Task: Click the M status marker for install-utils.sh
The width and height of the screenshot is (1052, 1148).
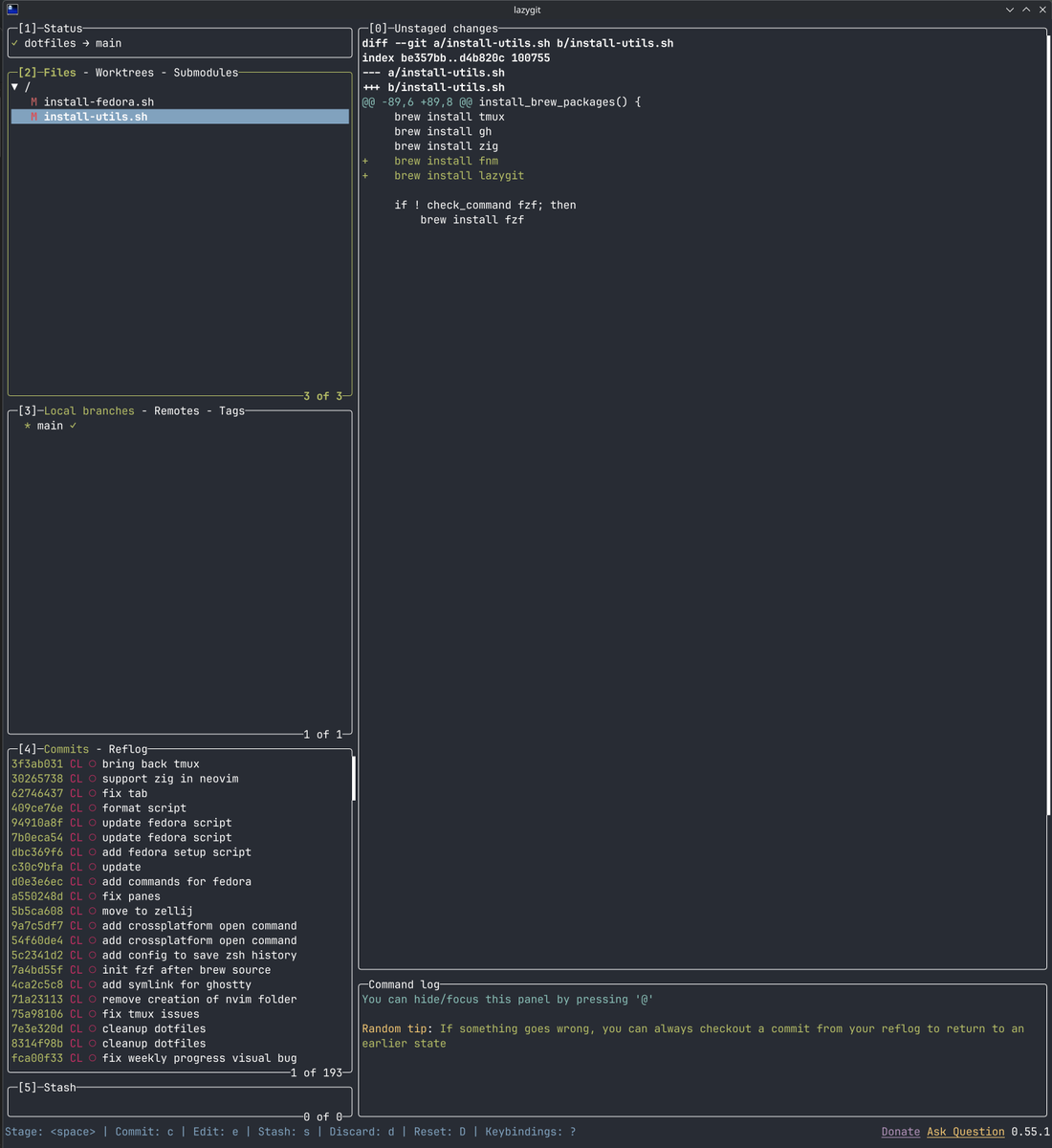Action: 33,117
